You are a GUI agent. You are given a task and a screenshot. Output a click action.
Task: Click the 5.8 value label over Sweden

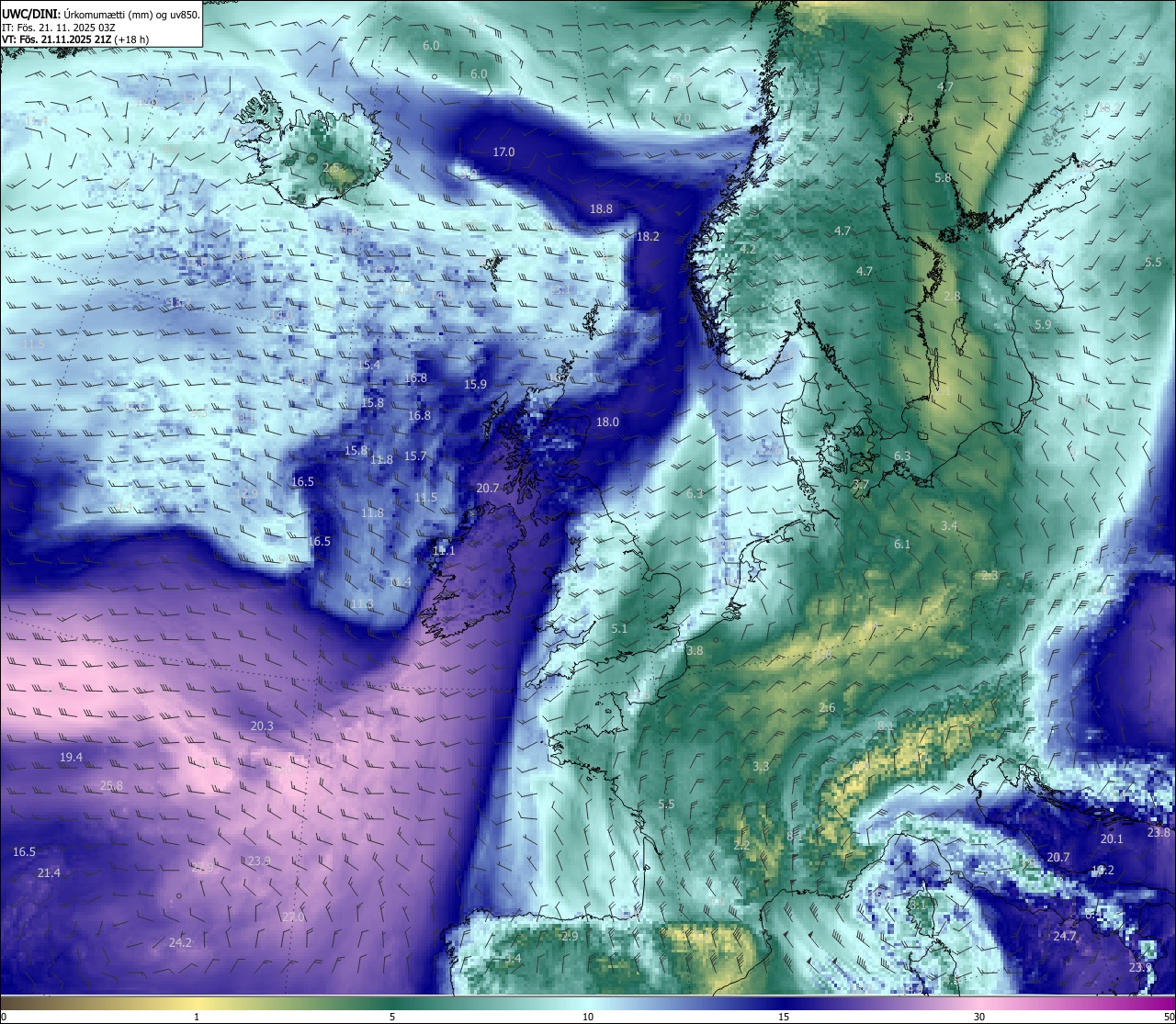(x=943, y=178)
